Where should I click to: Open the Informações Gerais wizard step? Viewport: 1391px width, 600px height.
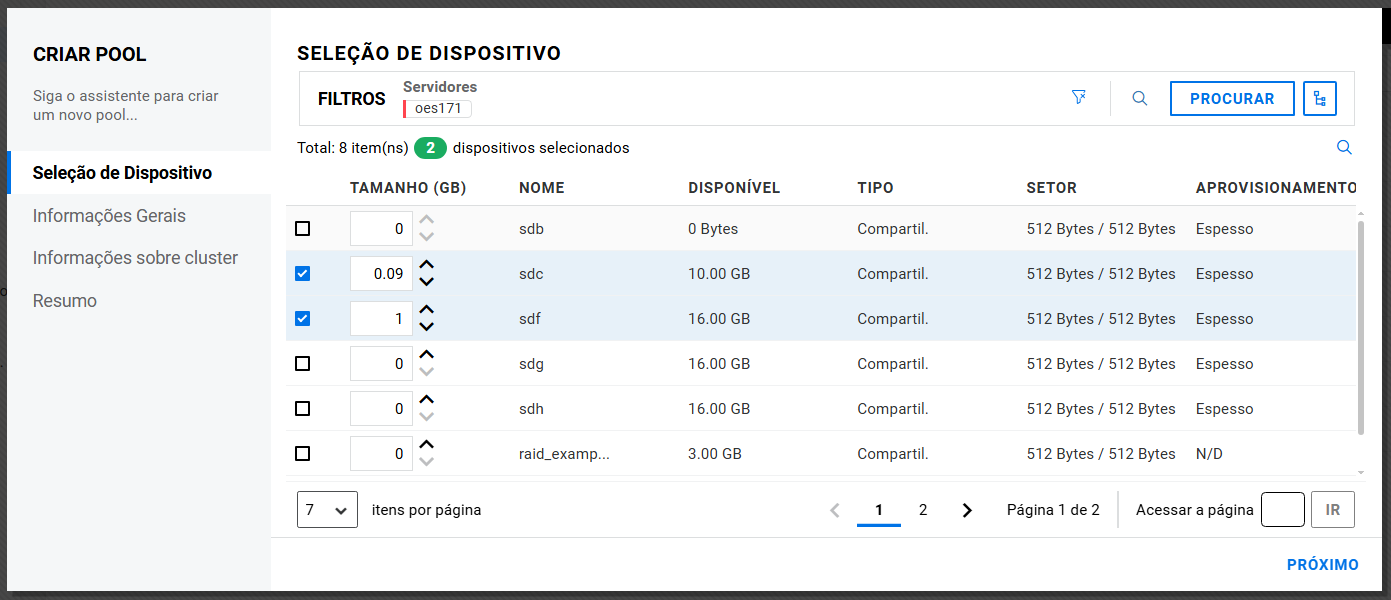[x=109, y=216]
